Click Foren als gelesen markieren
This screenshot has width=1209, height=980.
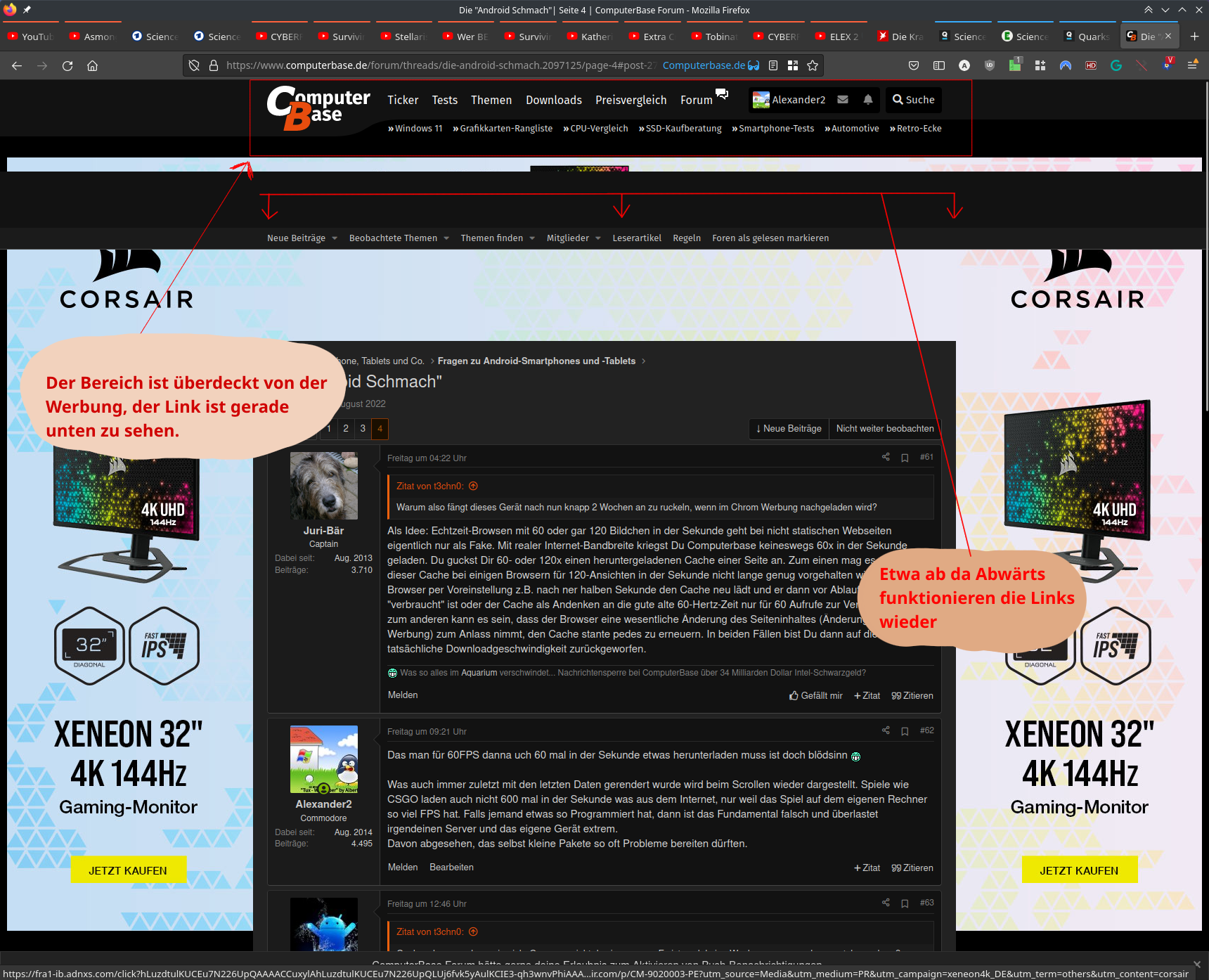(x=770, y=238)
